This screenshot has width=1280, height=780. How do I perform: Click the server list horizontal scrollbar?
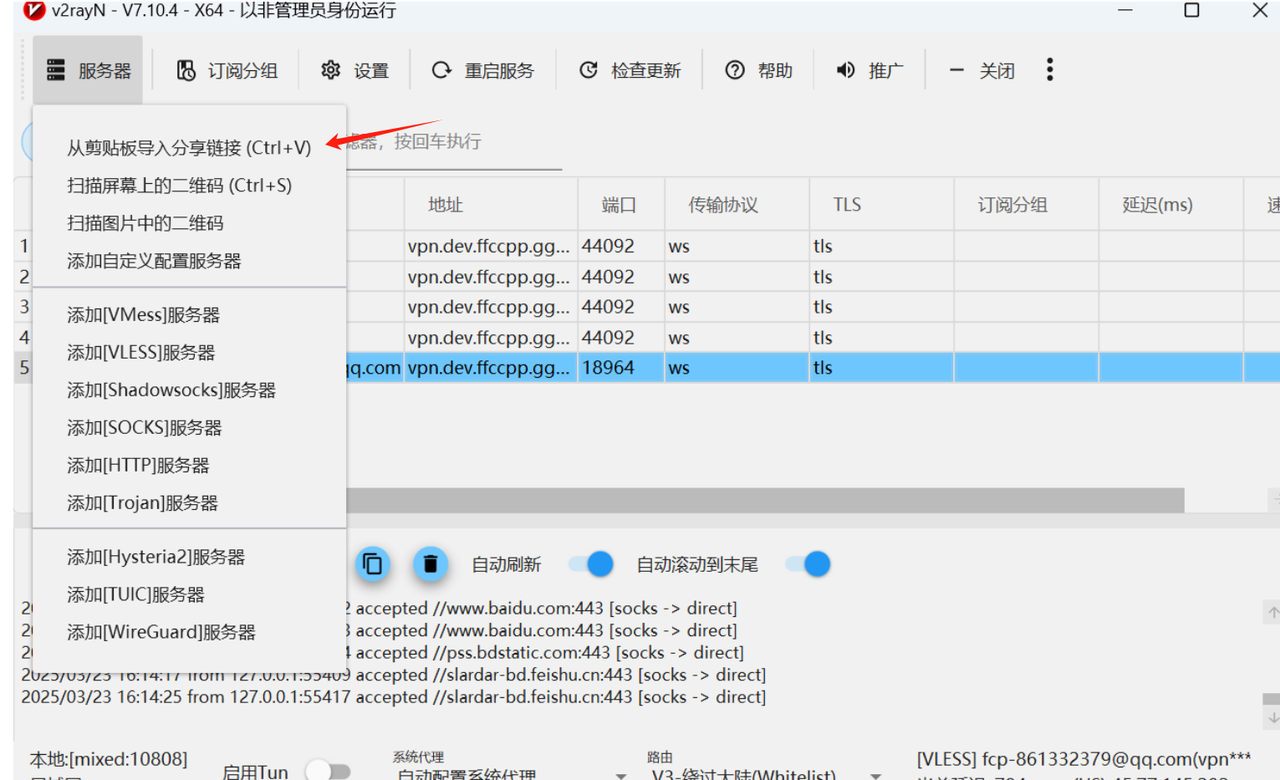tap(765, 499)
